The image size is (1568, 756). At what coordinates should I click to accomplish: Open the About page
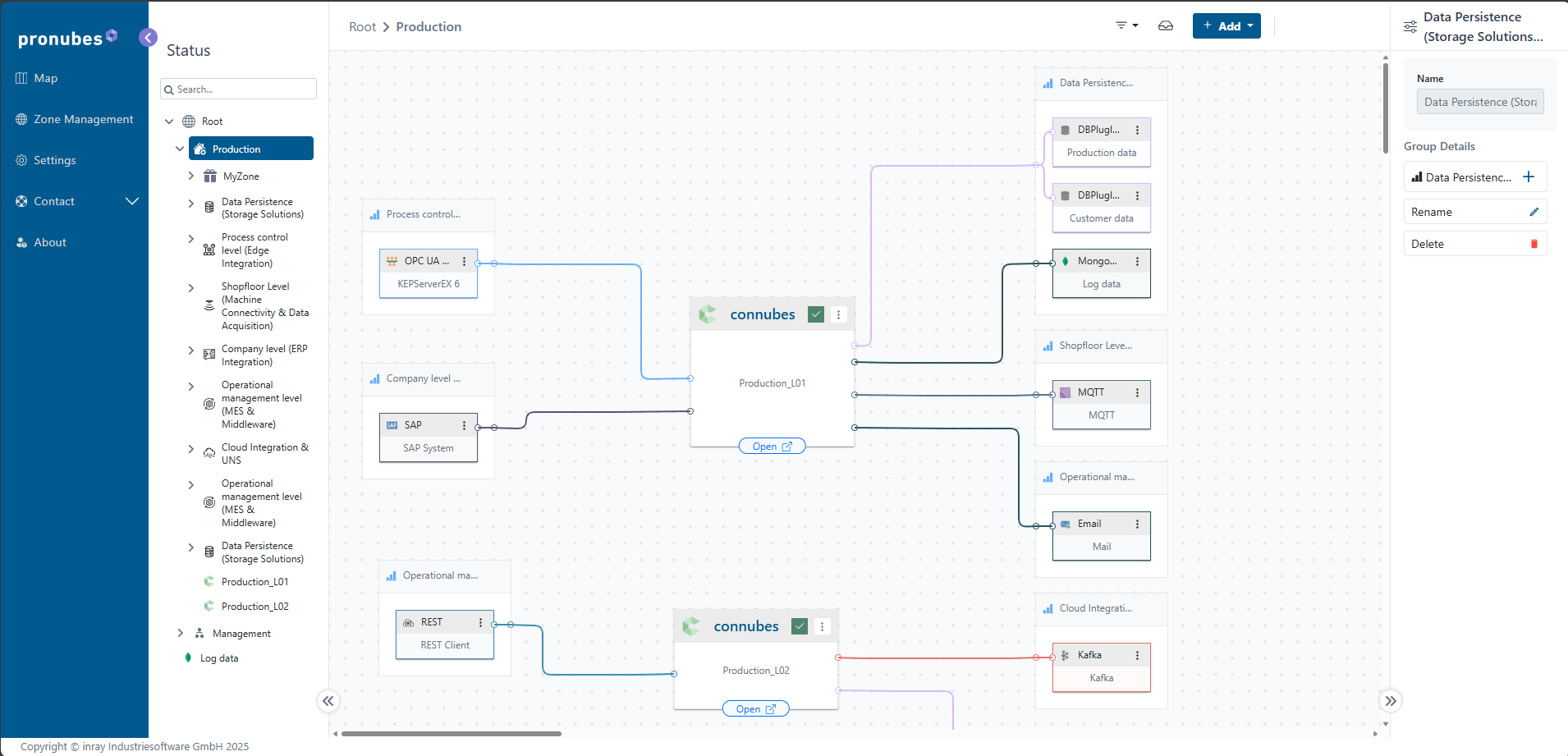(40, 242)
